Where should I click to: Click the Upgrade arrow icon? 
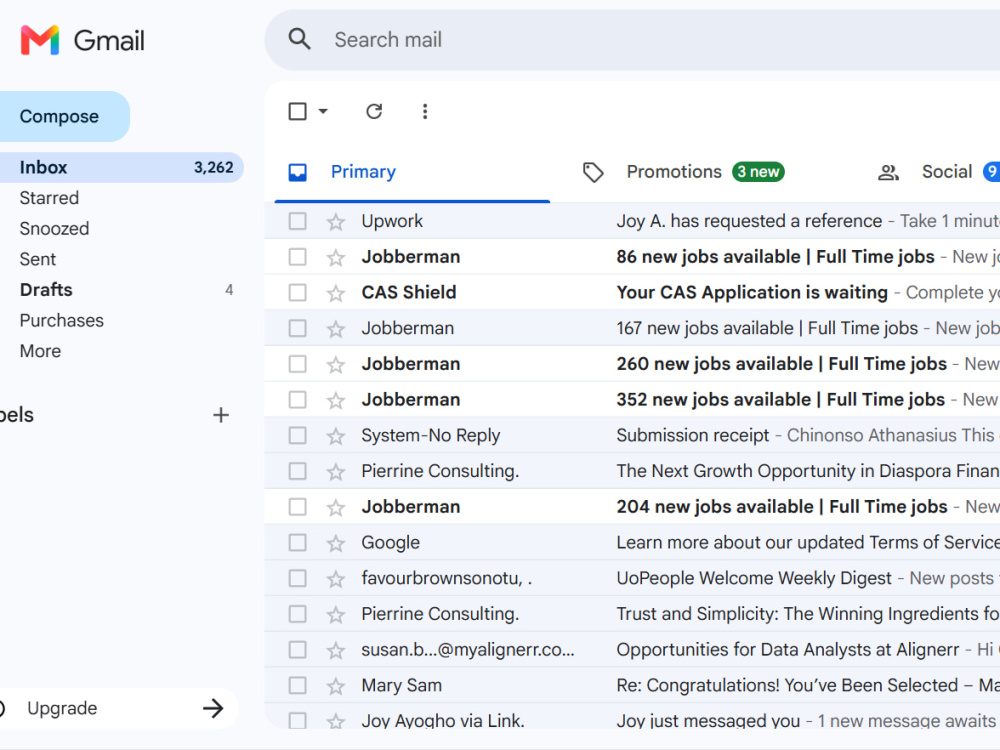point(213,708)
